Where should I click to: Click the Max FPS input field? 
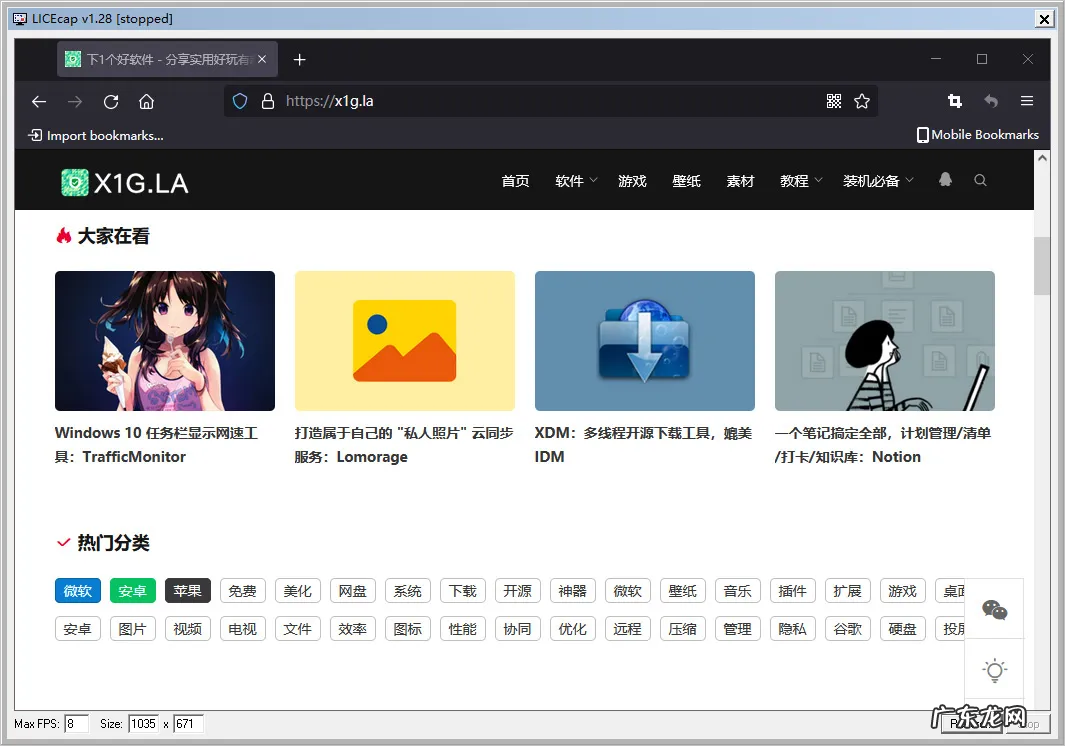click(76, 723)
